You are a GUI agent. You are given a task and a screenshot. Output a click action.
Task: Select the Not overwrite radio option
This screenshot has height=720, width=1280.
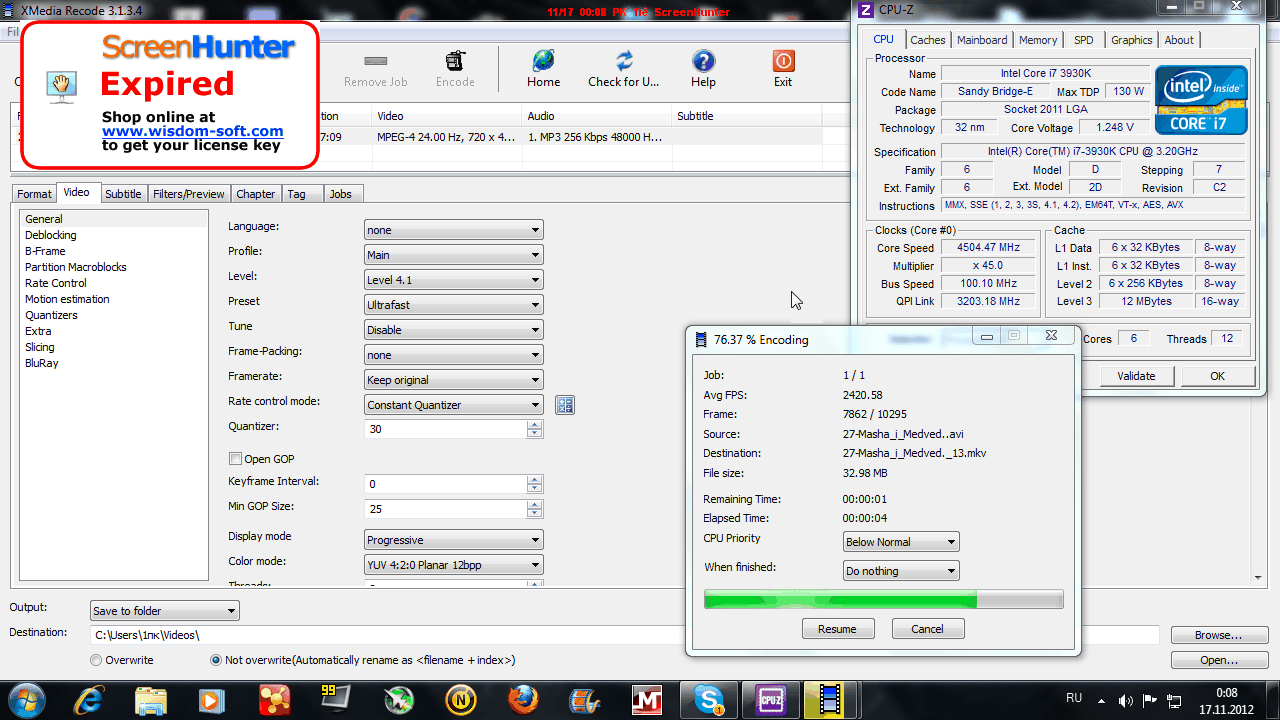[x=216, y=660]
